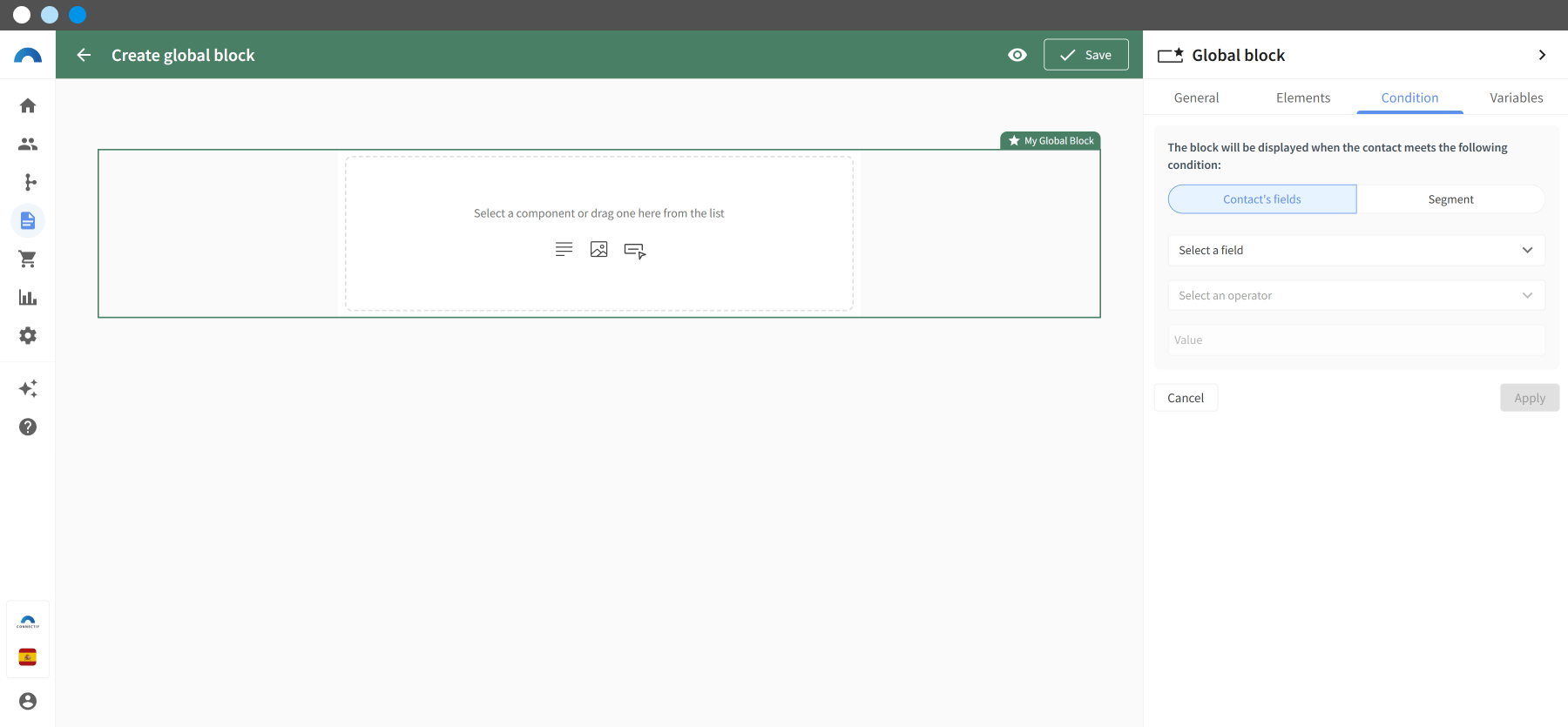Open the Select an operator dropdown
This screenshot has height=727, width=1568.
[1356, 295]
